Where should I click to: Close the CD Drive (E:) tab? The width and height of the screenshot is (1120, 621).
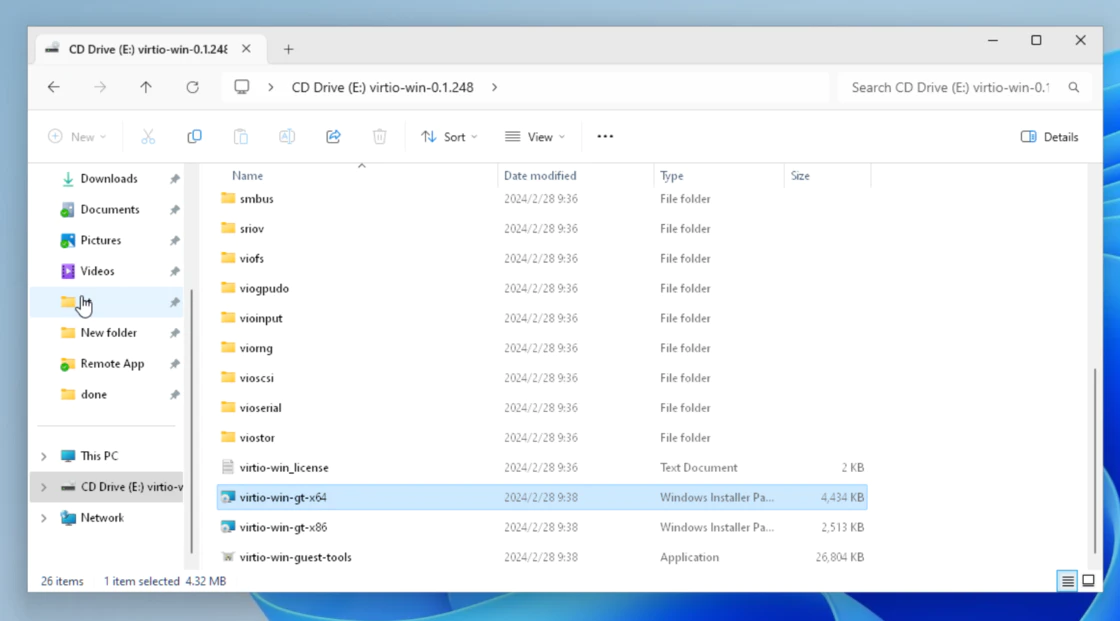[246, 49]
